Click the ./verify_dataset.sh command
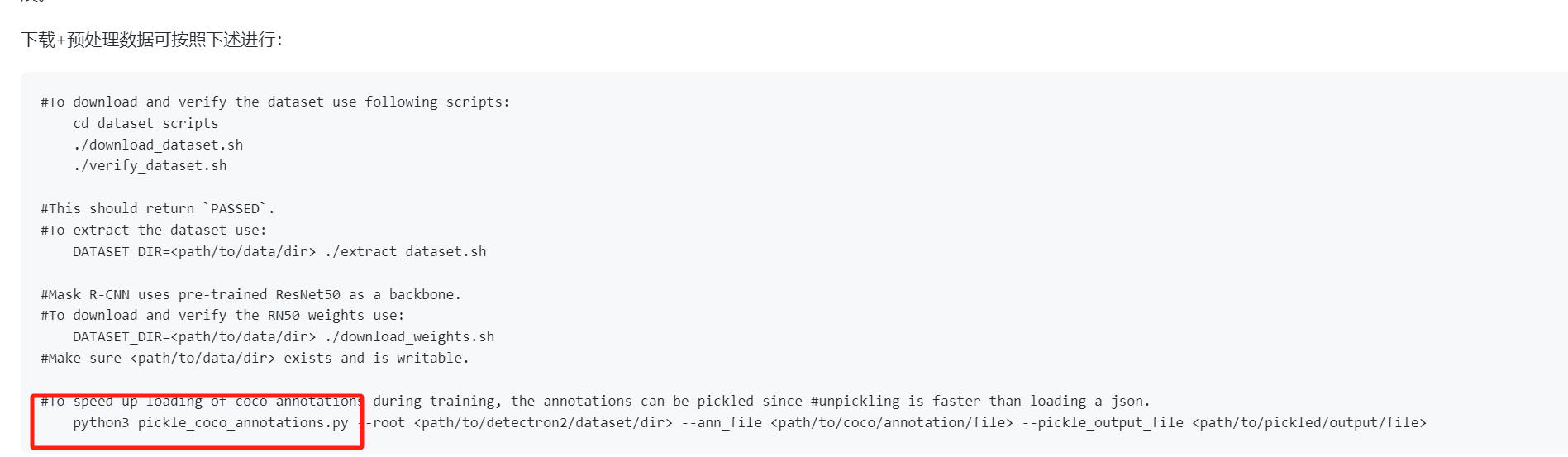 coord(150,165)
